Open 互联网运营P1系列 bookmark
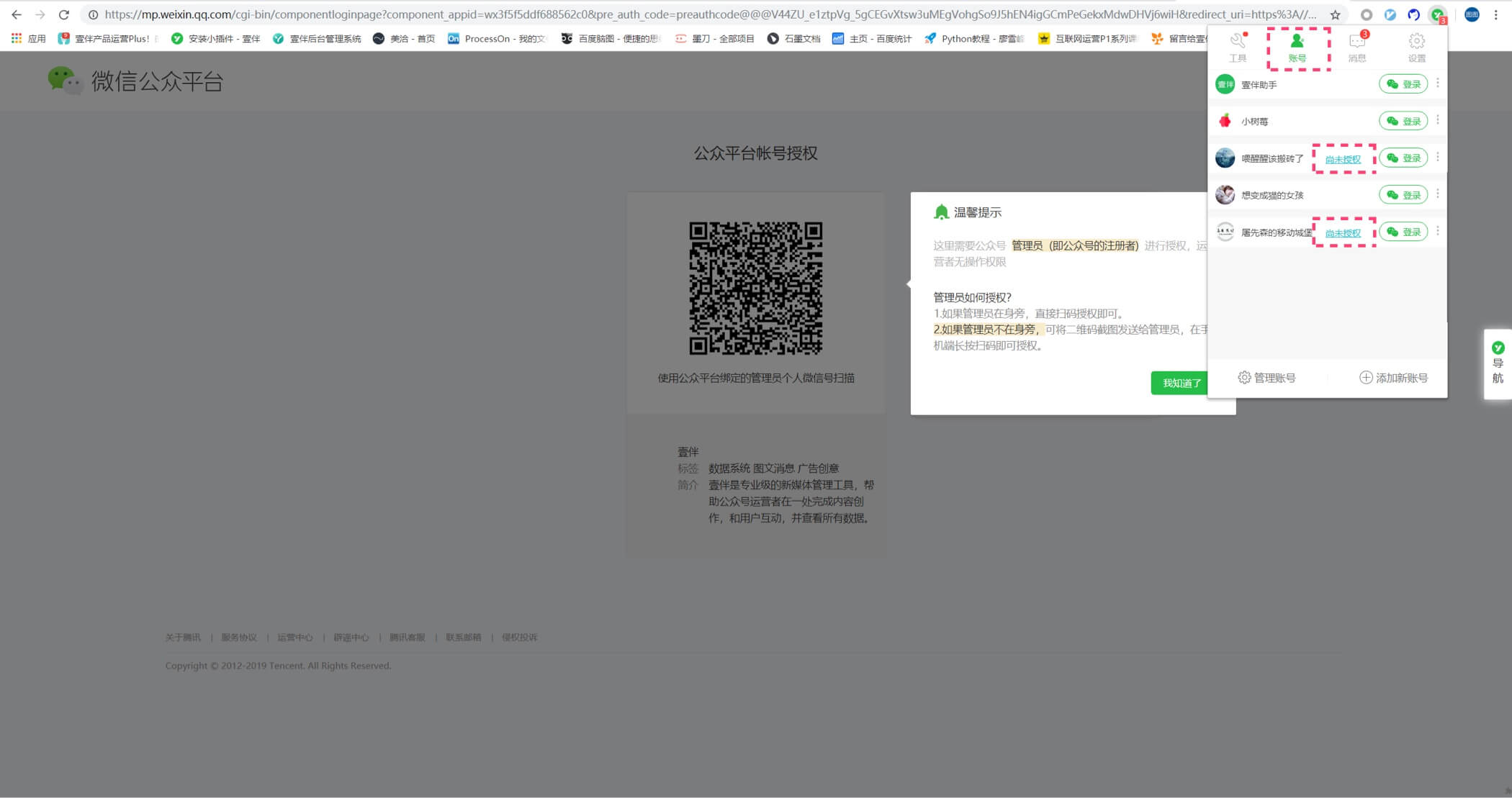1512x798 pixels. coord(1087,39)
